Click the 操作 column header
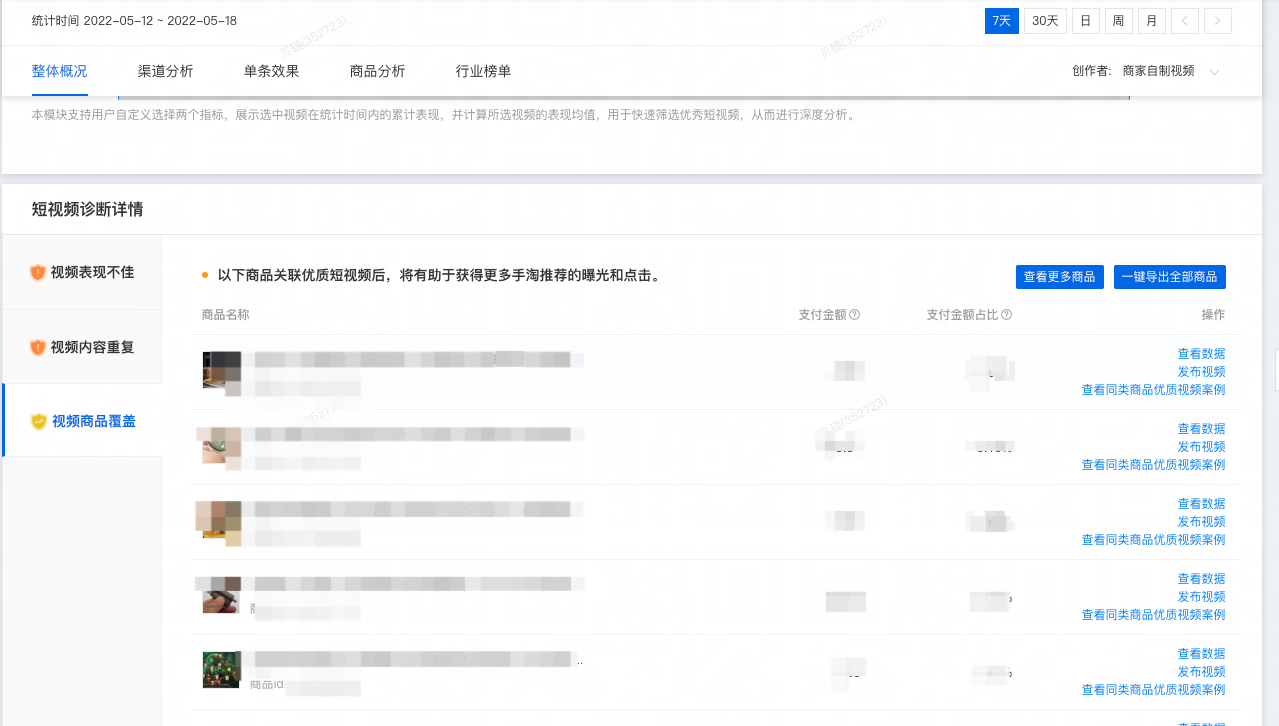 coord(1213,315)
